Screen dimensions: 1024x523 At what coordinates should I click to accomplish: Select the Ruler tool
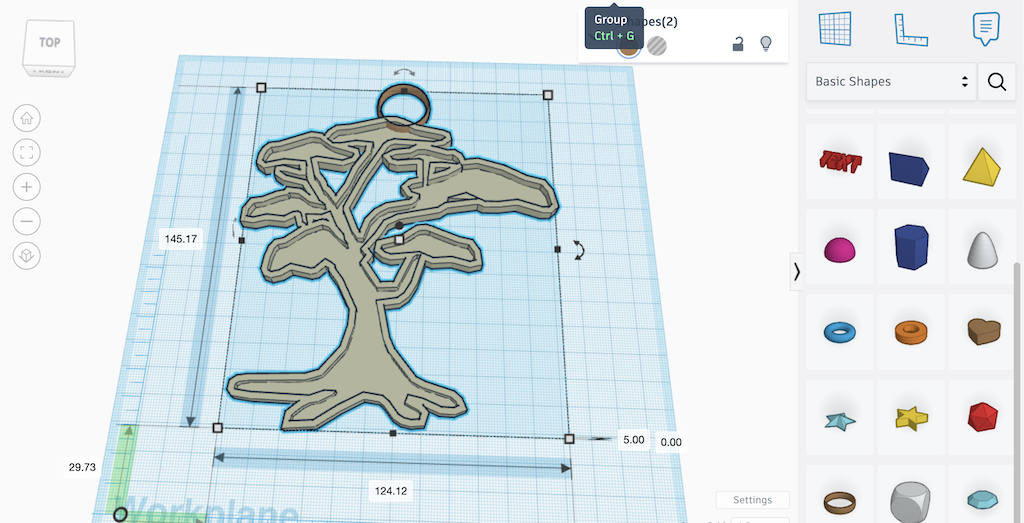pyautogui.click(x=911, y=28)
